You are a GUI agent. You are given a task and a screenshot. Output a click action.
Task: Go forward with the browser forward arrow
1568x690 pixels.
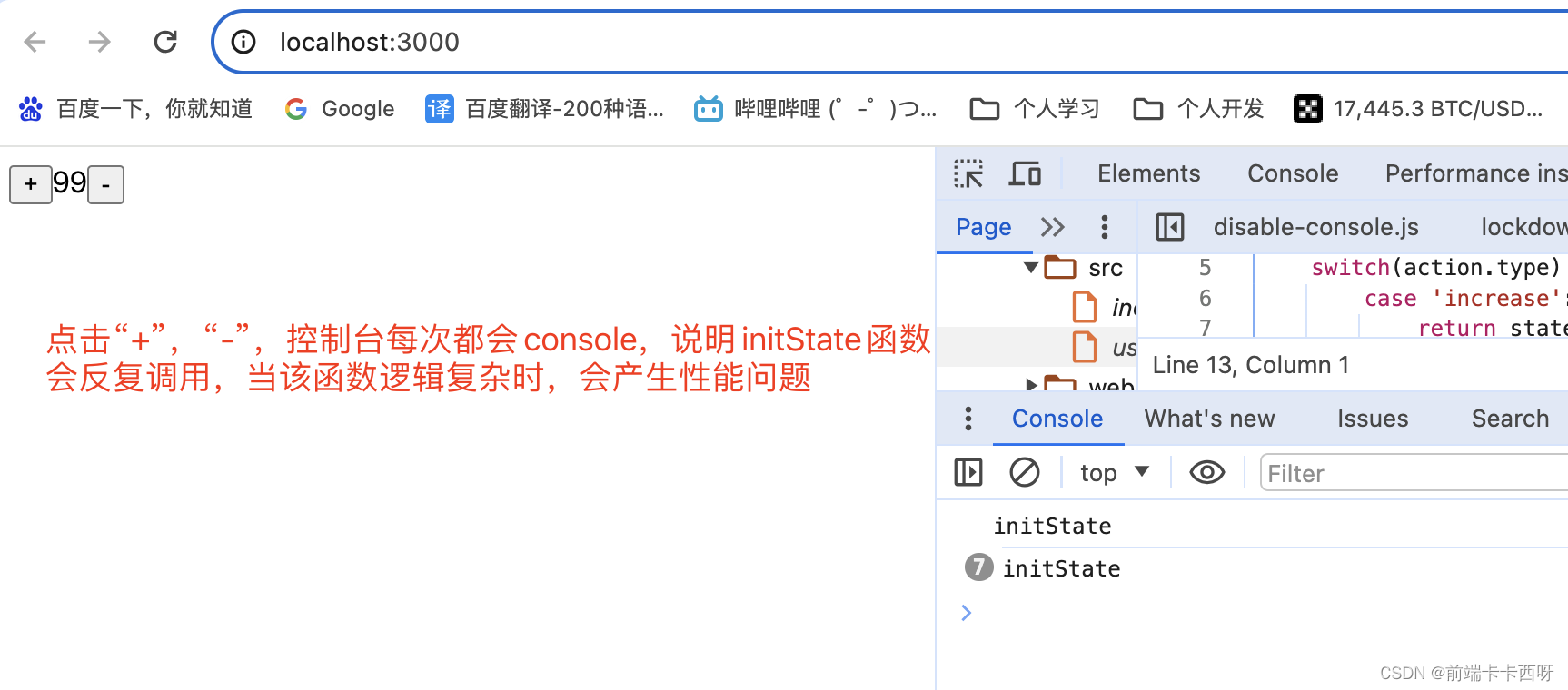point(100,42)
